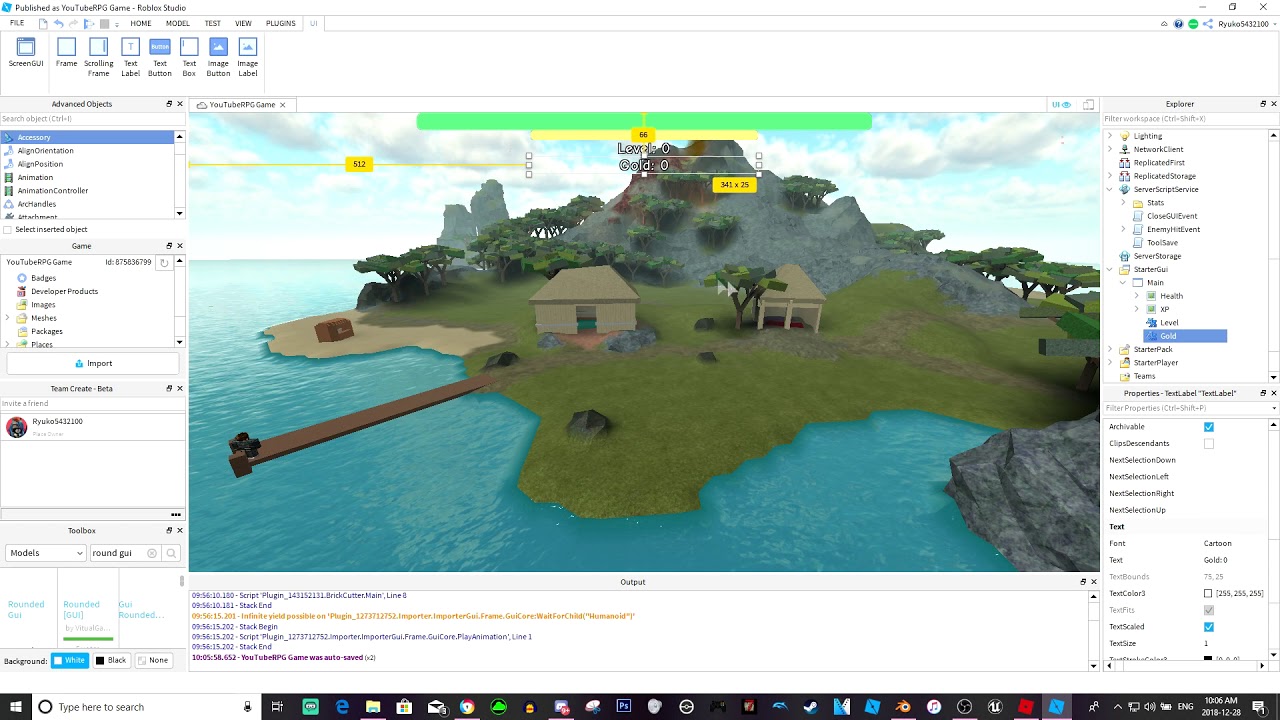Expand the Lighting node in Explorer
The height and width of the screenshot is (720, 1280).
point(1110,136)
